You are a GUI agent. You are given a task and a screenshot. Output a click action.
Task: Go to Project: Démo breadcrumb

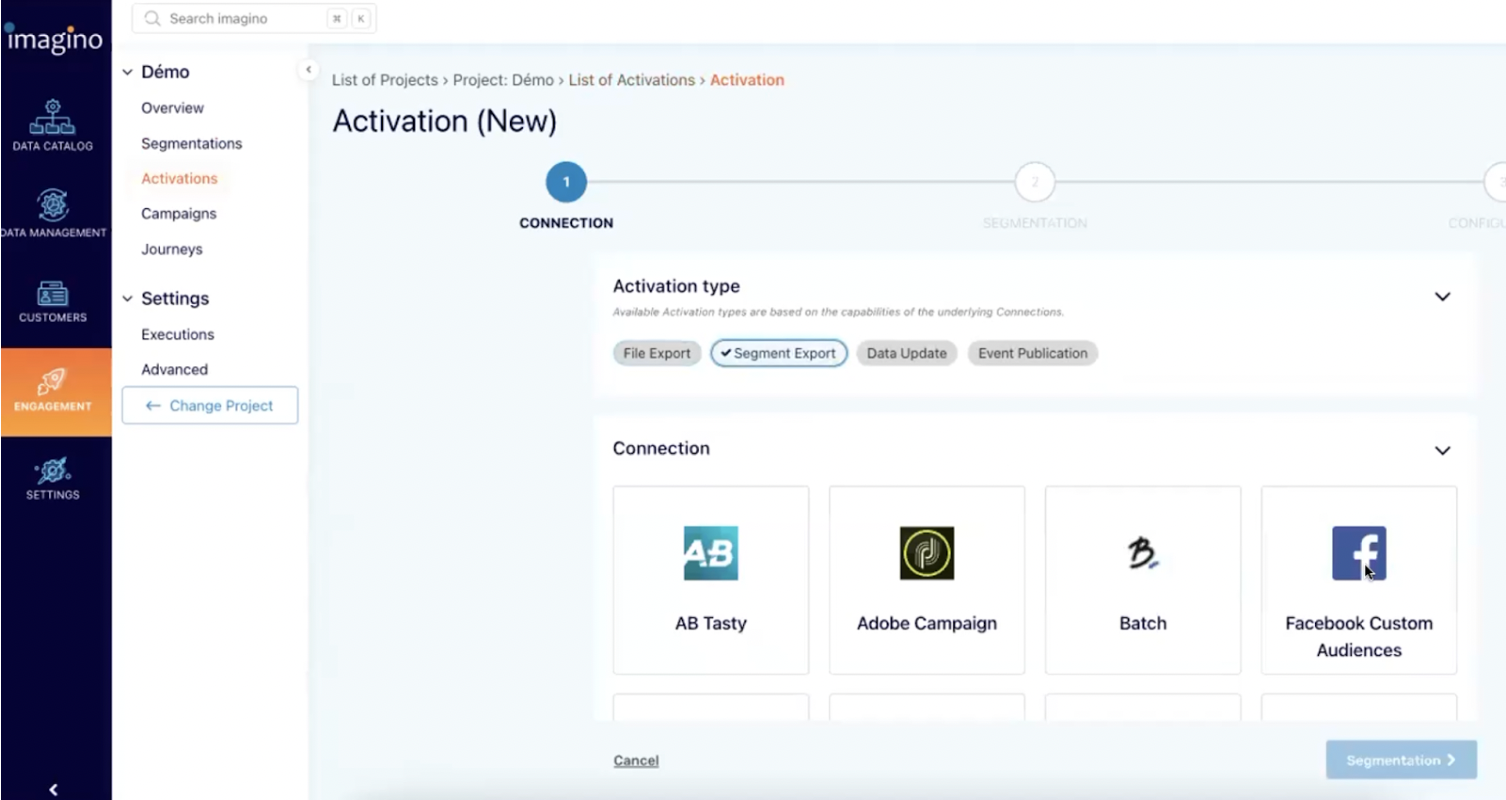(x=503, y=80)
